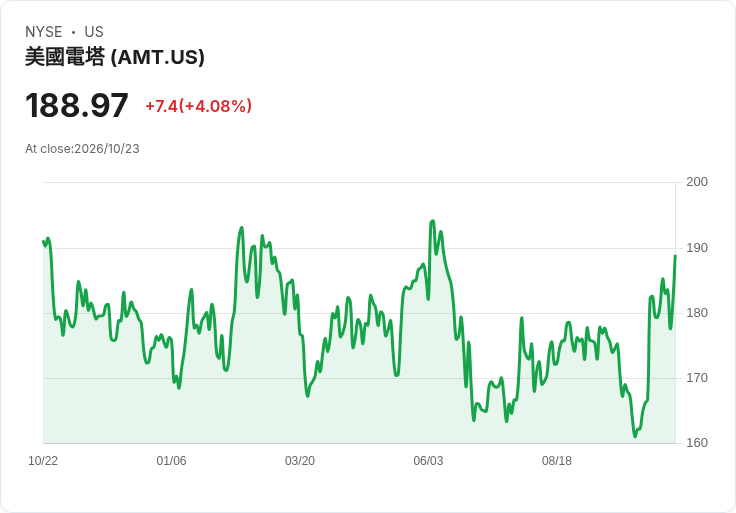
Task: Click the 10/22 x-axis date label
Action: [43, 461]
